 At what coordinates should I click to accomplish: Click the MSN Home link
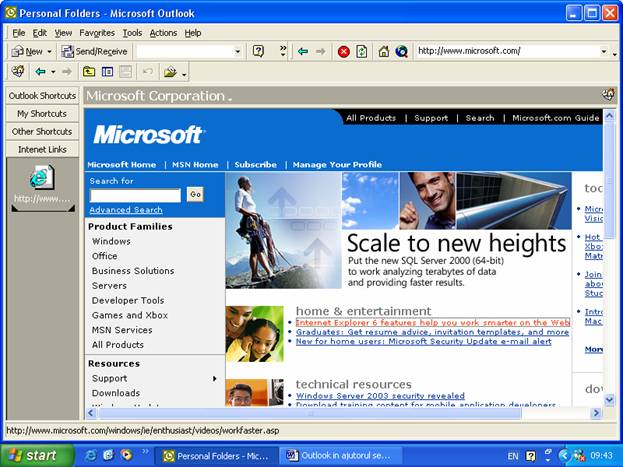coord(195,165)
